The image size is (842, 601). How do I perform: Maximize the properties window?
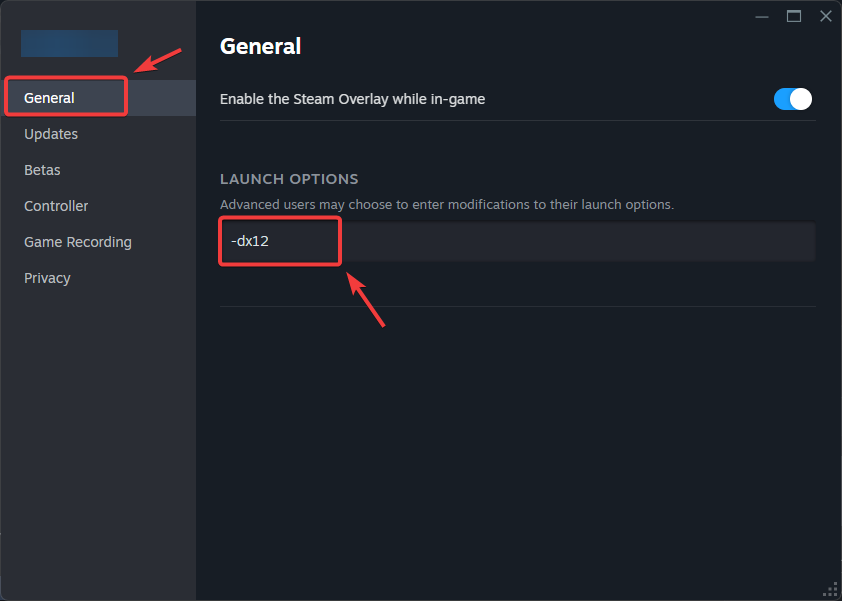coord(794,16)
